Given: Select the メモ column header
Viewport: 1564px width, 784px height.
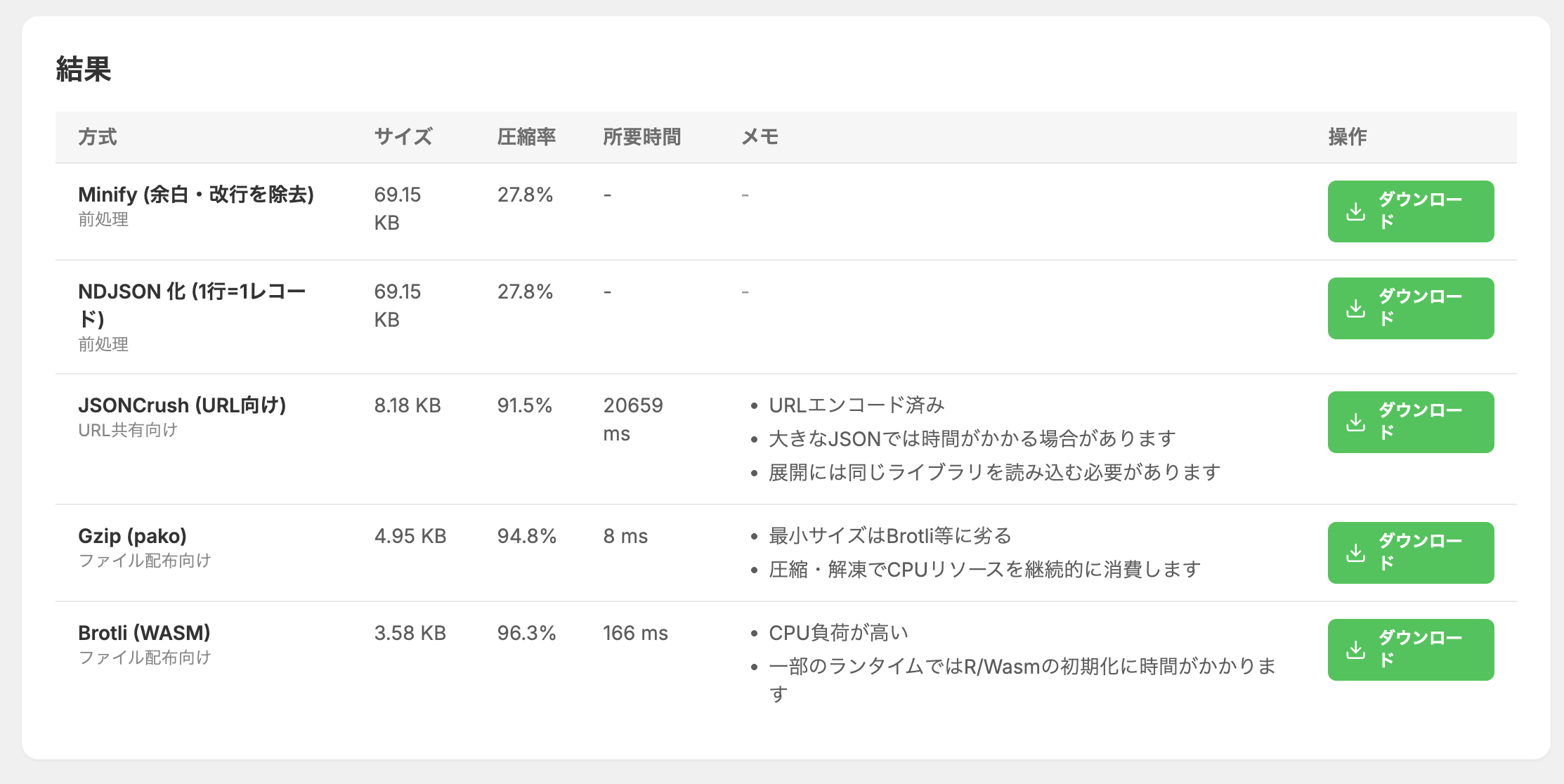Looking at the screenshot, I should [760, 137].
